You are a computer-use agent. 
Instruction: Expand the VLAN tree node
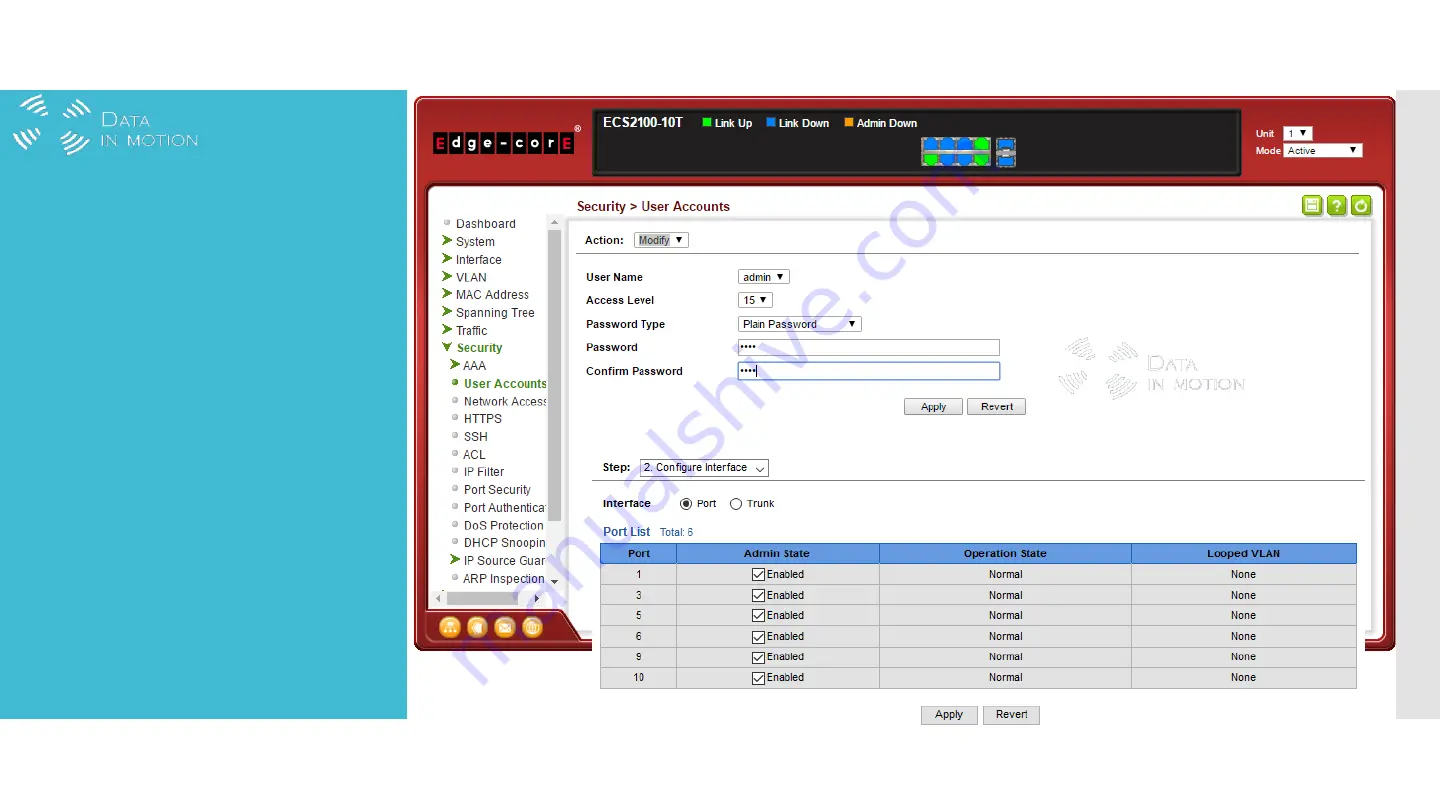[x=447, y=277]
